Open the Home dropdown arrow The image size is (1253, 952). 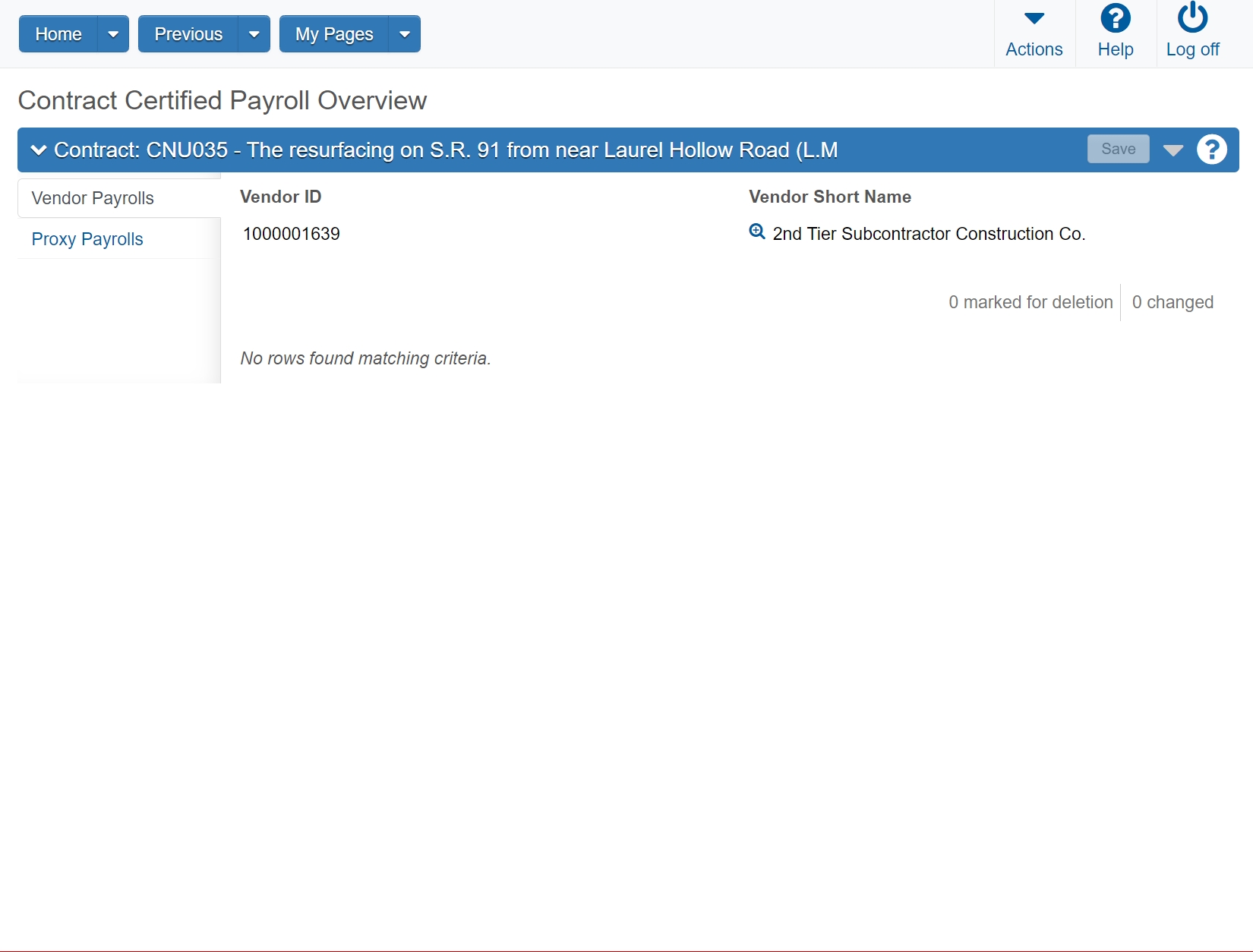point(113,34)
